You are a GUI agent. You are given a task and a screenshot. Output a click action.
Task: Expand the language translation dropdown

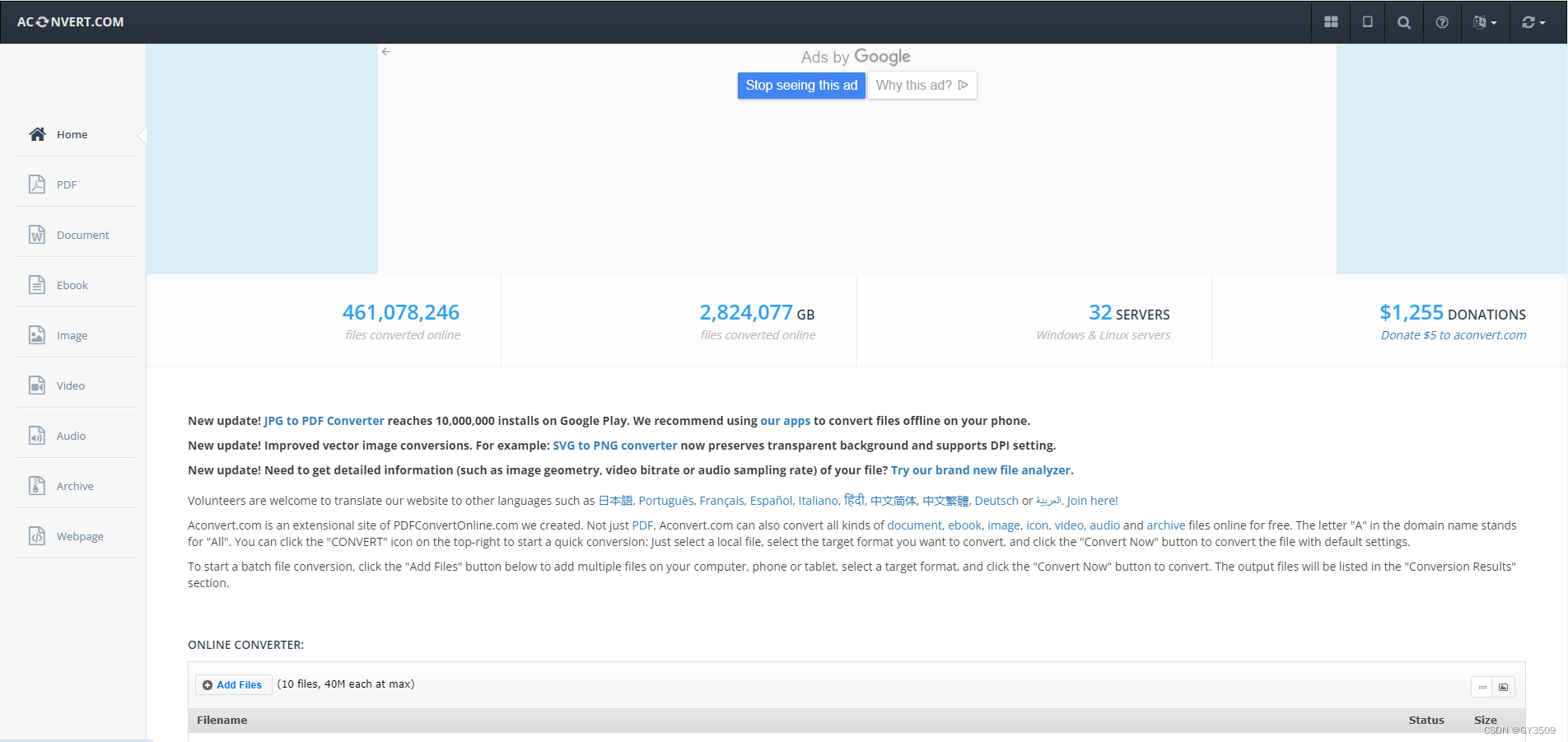click(x=1485, y=22)
